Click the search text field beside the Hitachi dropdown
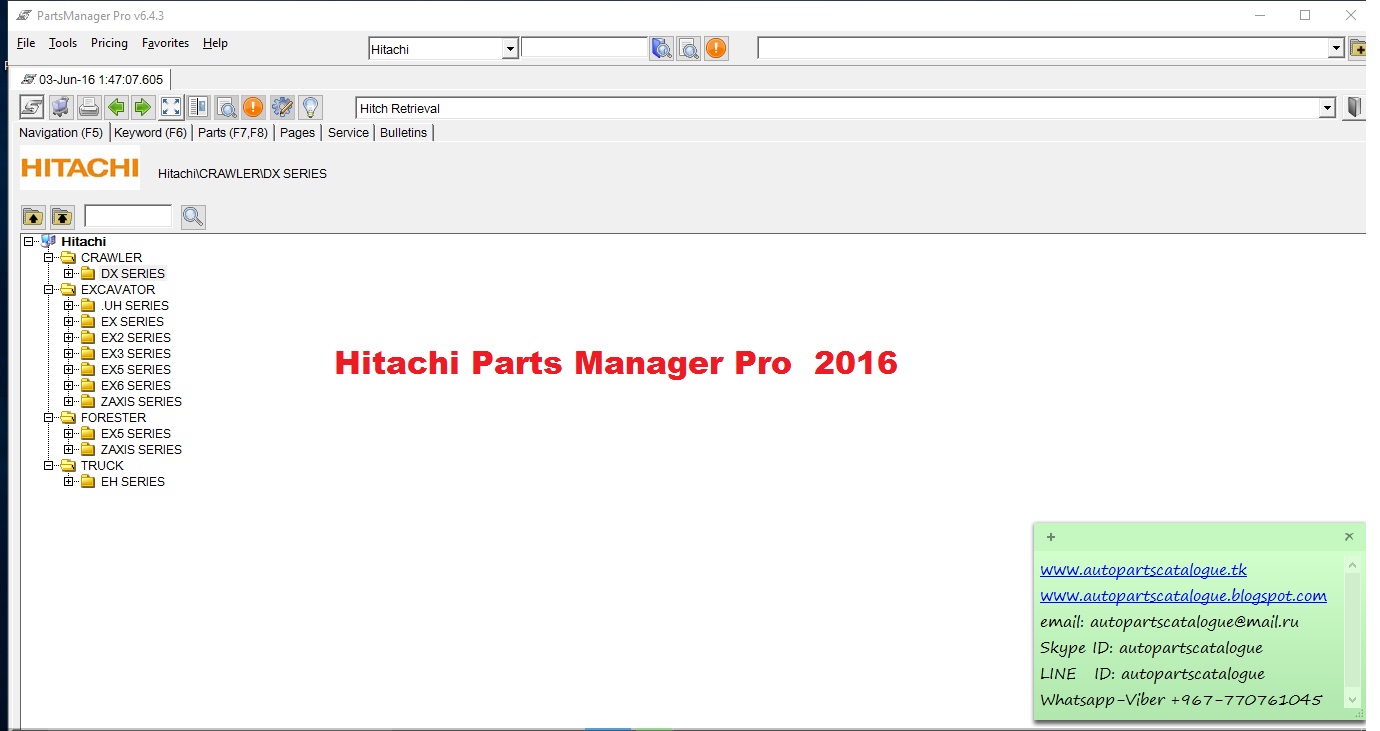 tap(584, 47)
